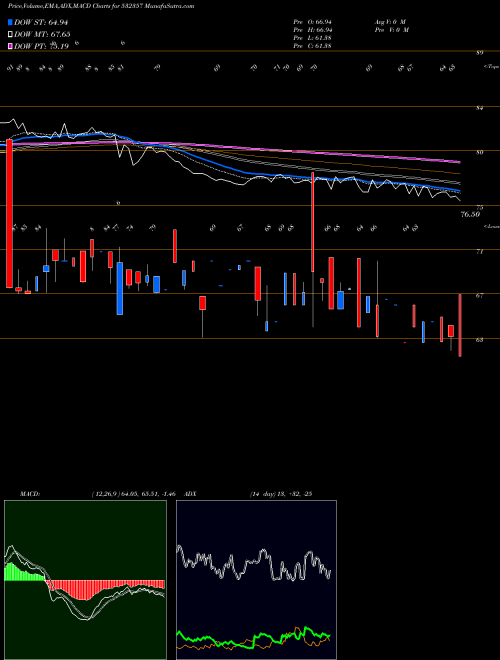The width and height of the screenshot is (500, 660).
Task: Click the blue DOW ST legend swatch
Action: (11, 22)
